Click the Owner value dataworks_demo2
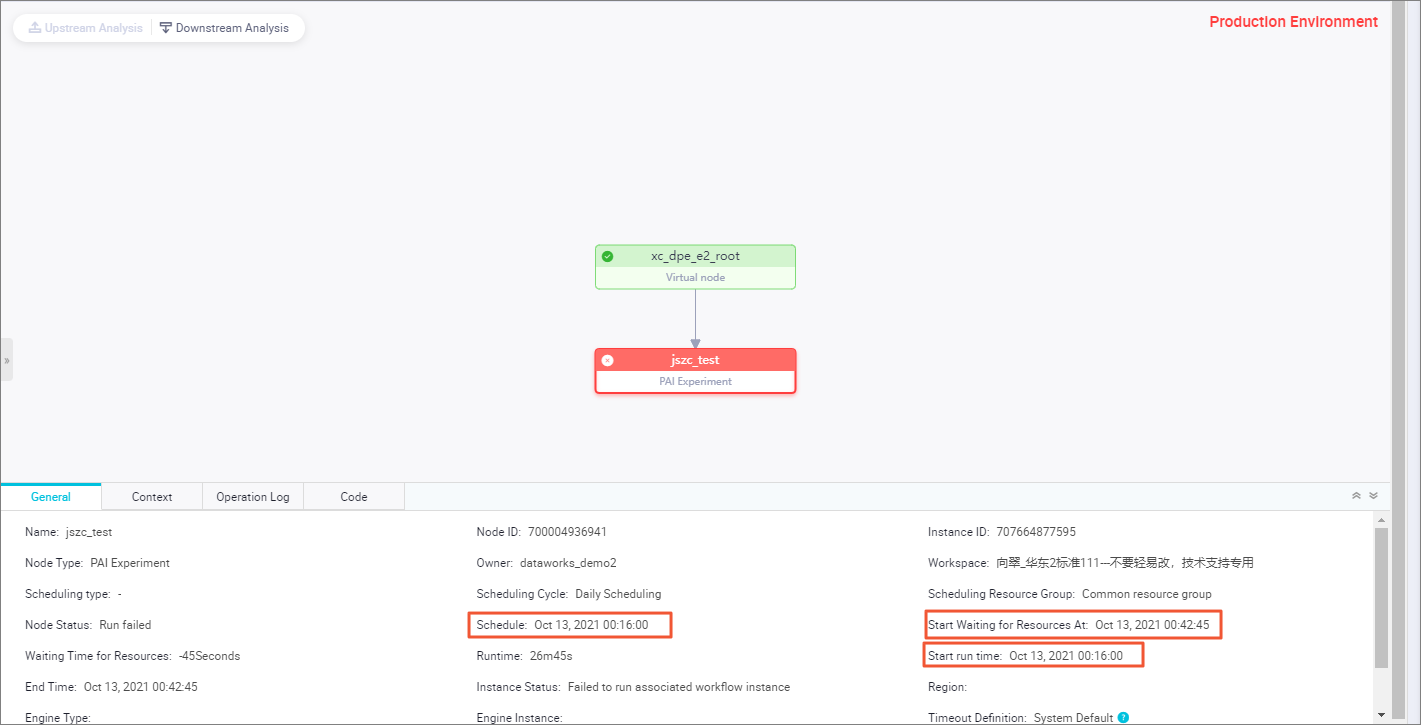1421x725 pixels. 568,563
